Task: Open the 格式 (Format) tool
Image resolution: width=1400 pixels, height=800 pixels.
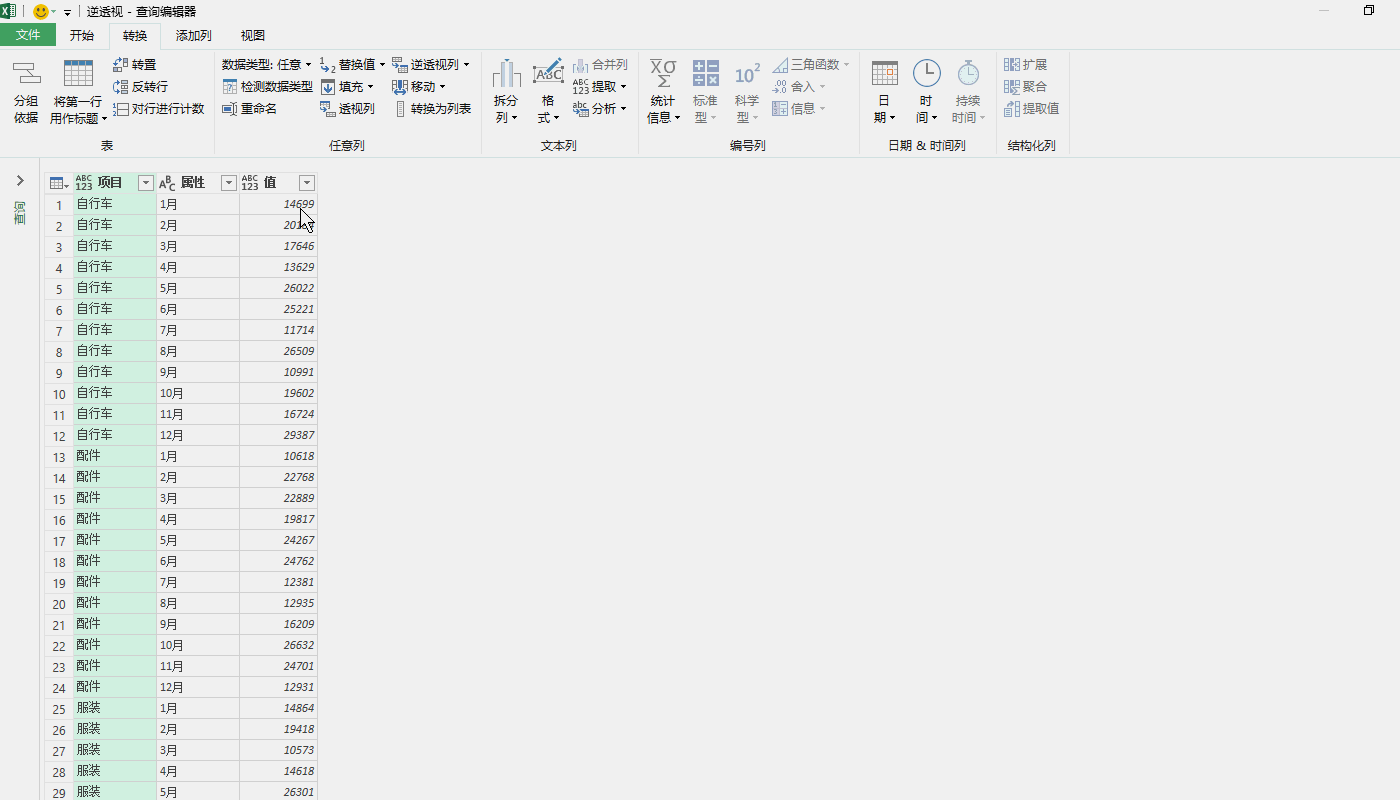Action: click(x=547, y=88)
